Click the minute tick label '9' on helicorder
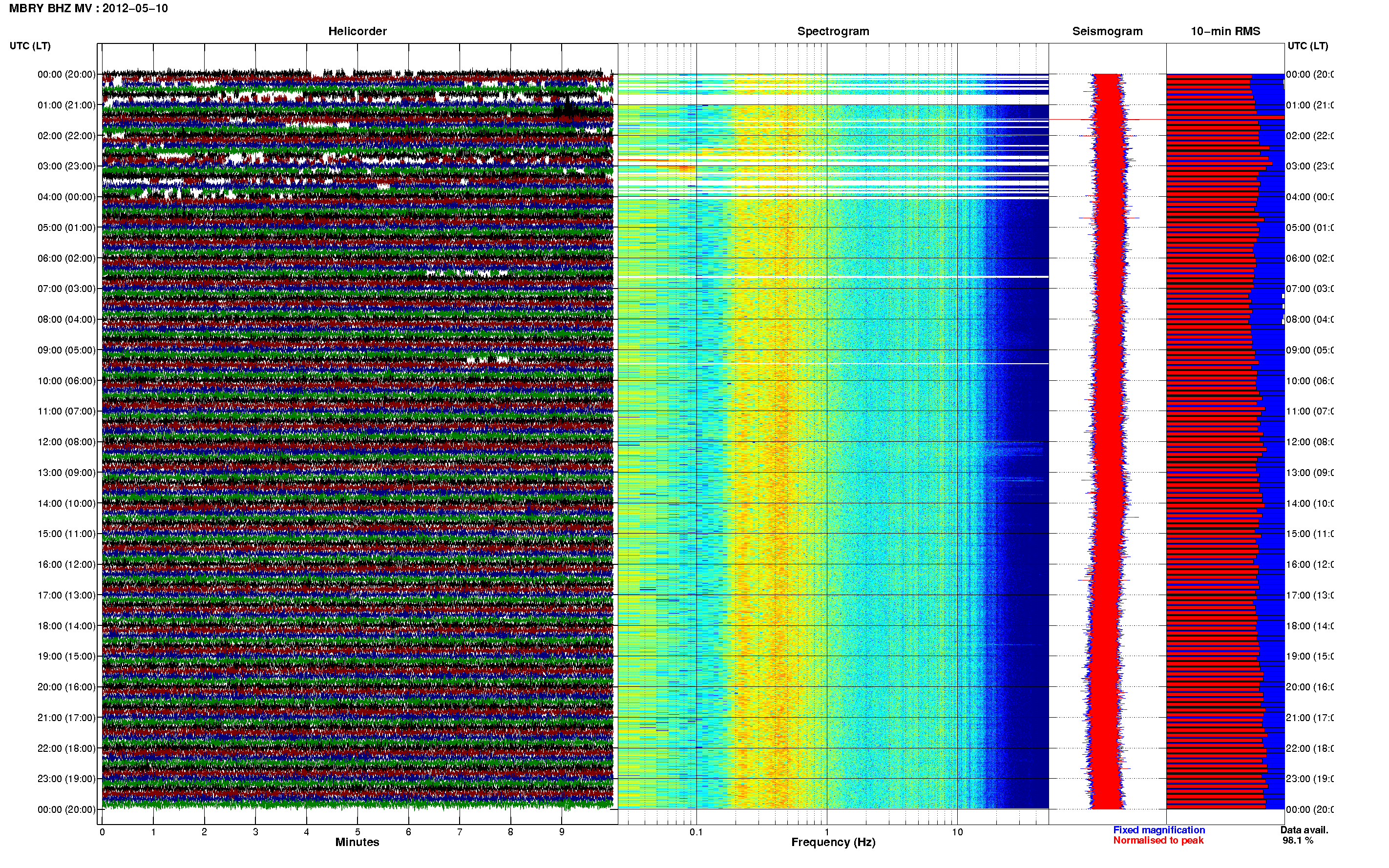This screenshot has height=868, width=1389. tap(562, 832)
